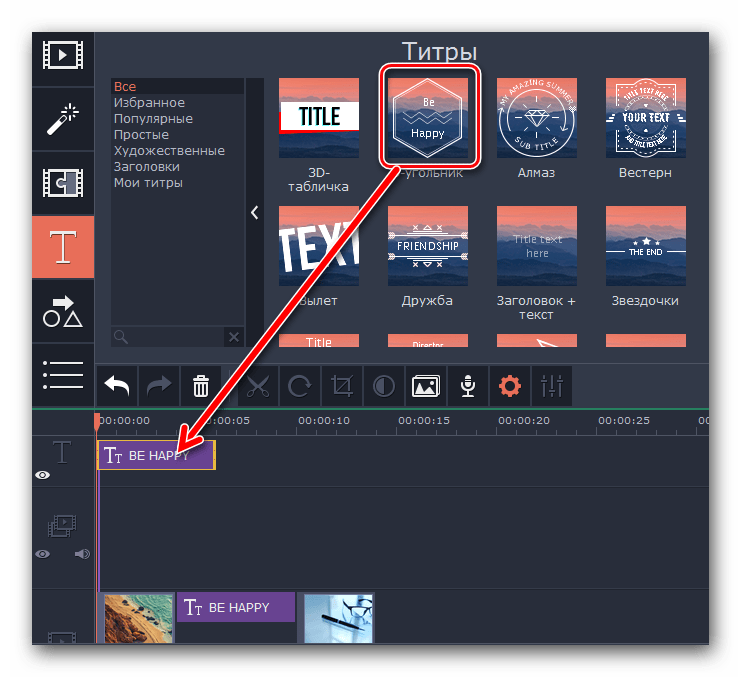Click the Split scissors tool
741x677 pixels.
coord(258,386)
